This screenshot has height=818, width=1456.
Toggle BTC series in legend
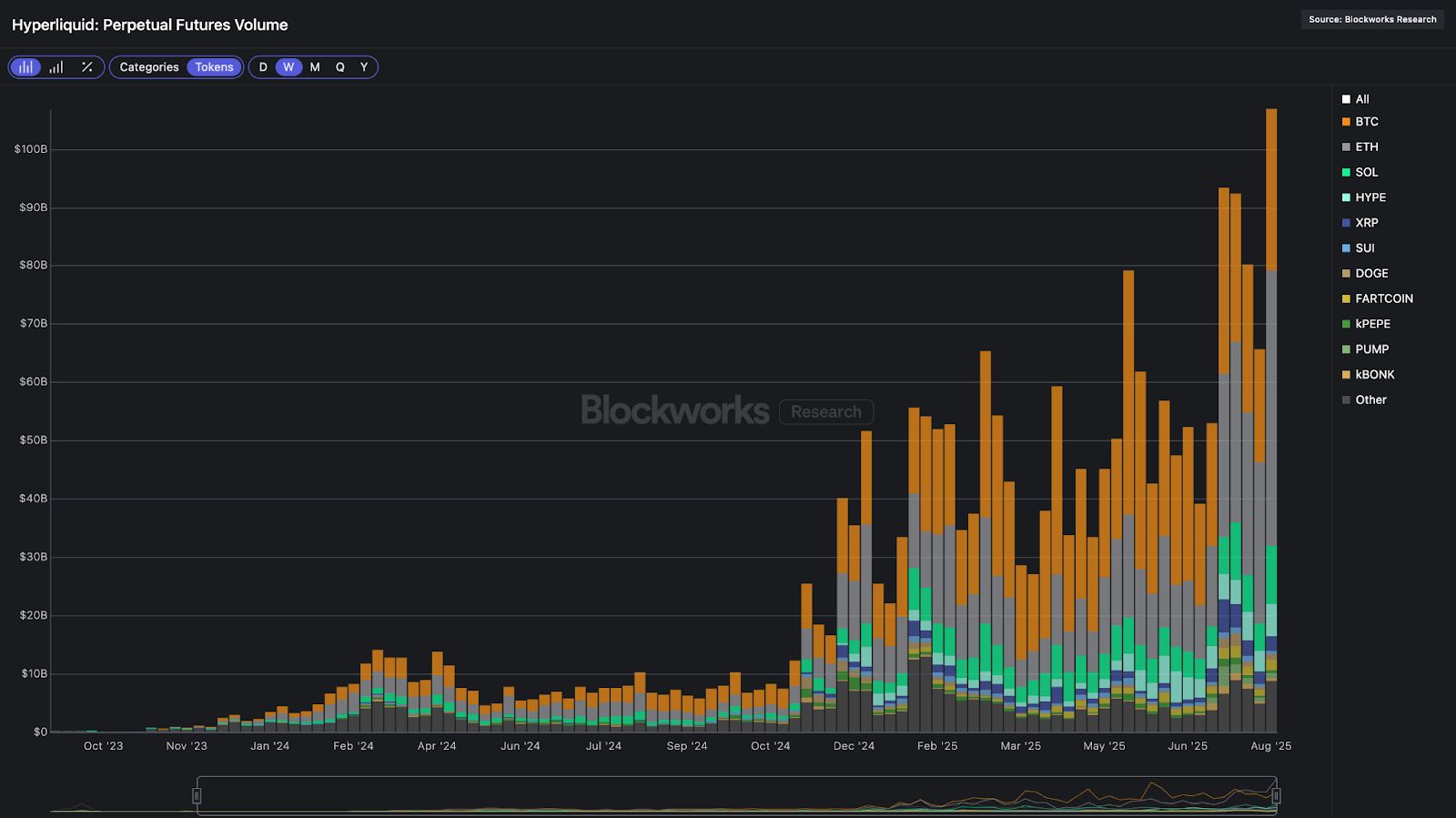pyautogui.click(x=1360, y=122)
